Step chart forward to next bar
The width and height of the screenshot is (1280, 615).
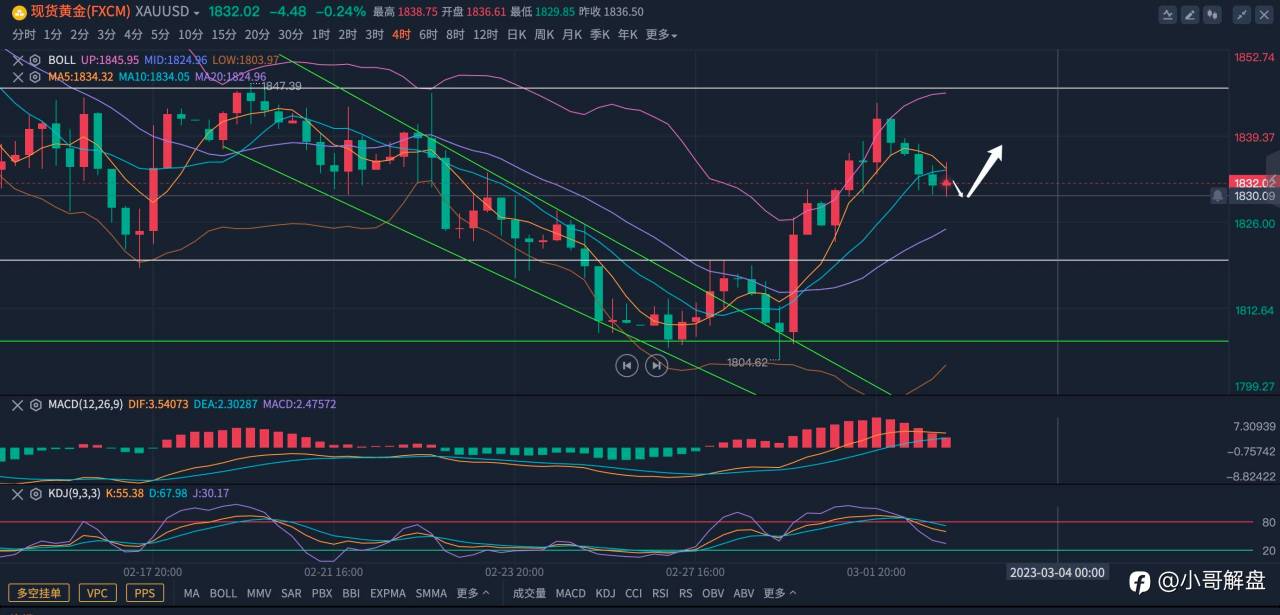pyautogui.click(x=656, y=366)
